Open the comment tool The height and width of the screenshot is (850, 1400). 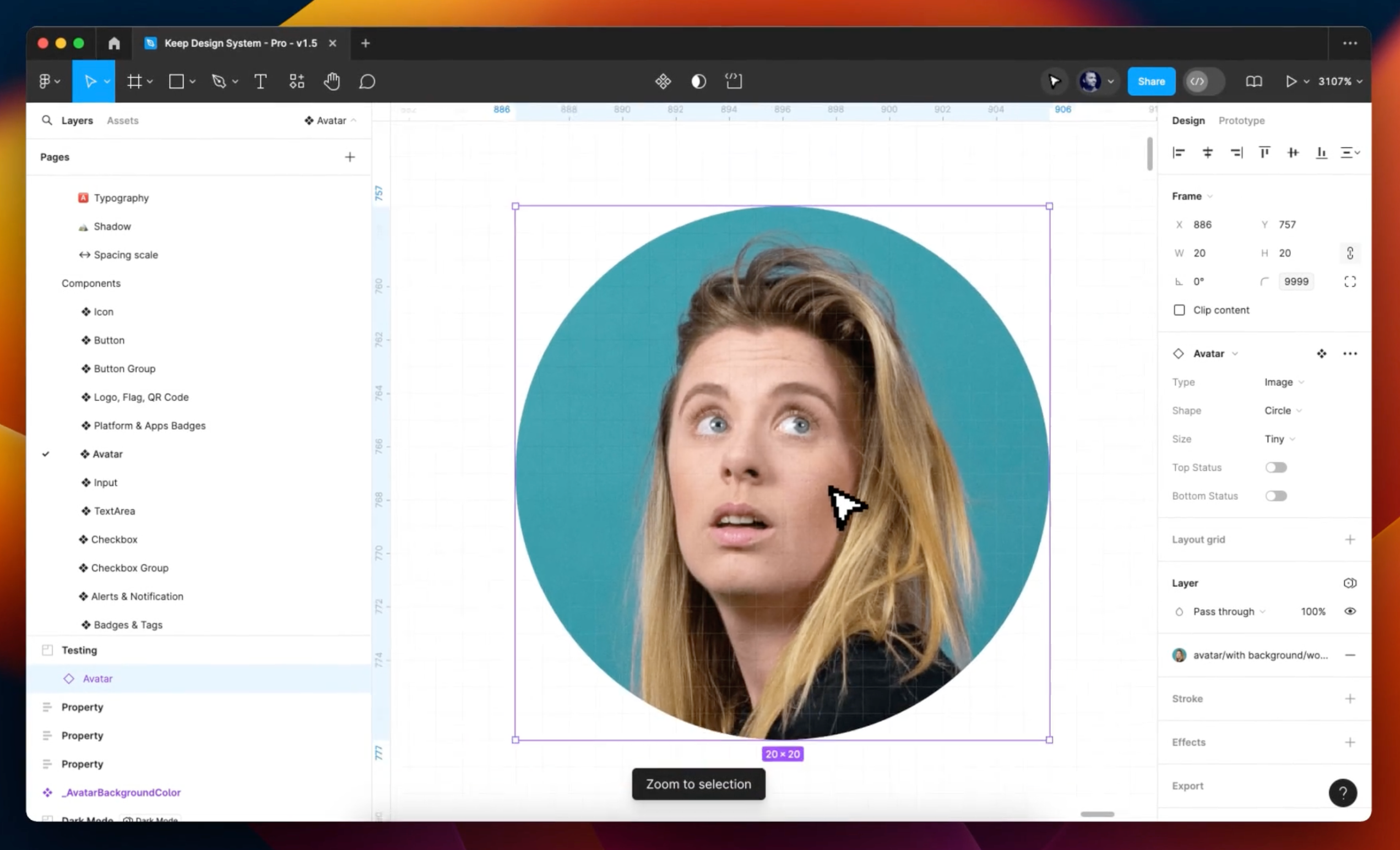(x=366, y=82)
